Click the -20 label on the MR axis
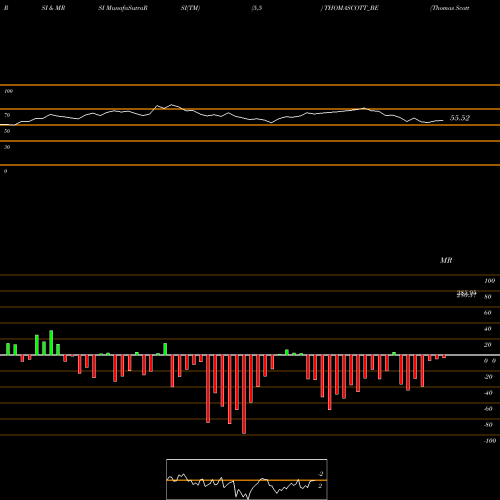The image size is (500, 500). [x=488, y=377]
